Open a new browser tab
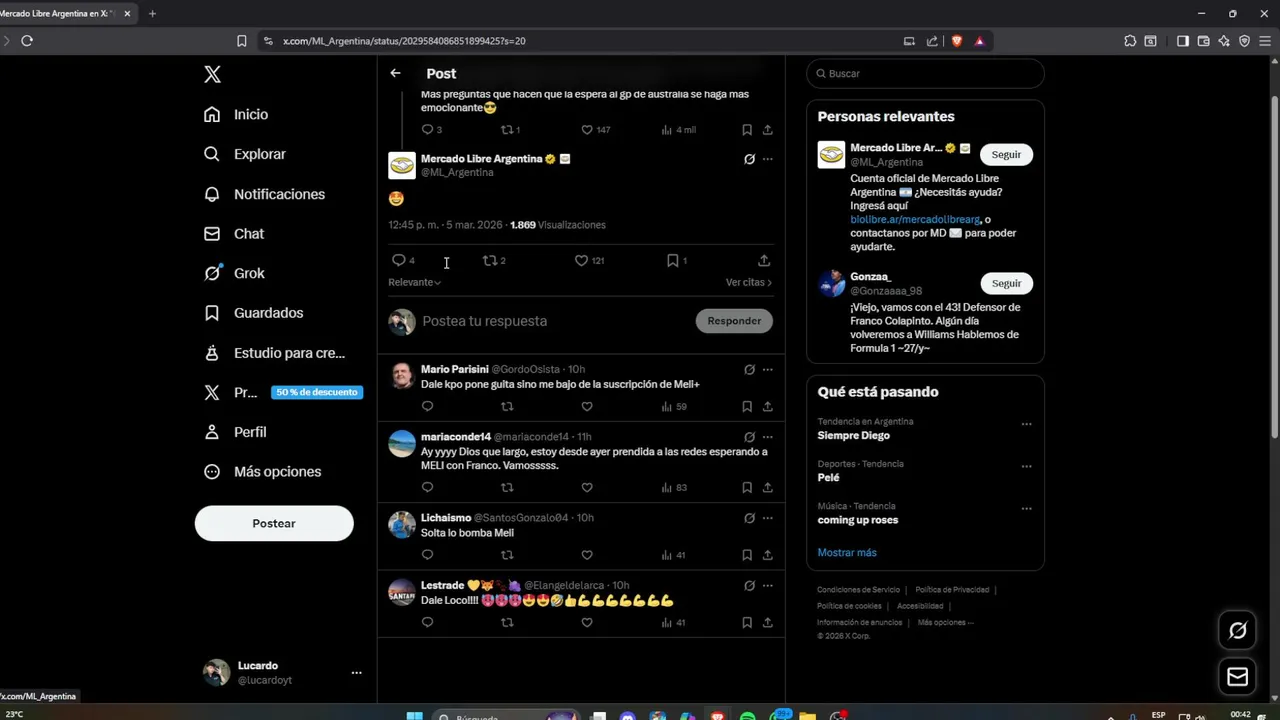1280x720 pixels. click(x=152, y=14)
